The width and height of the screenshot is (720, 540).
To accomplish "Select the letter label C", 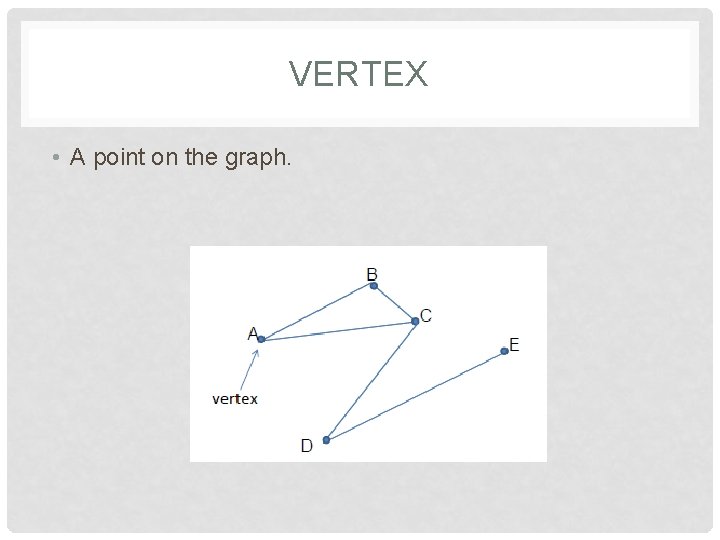I will click(426, 316).
